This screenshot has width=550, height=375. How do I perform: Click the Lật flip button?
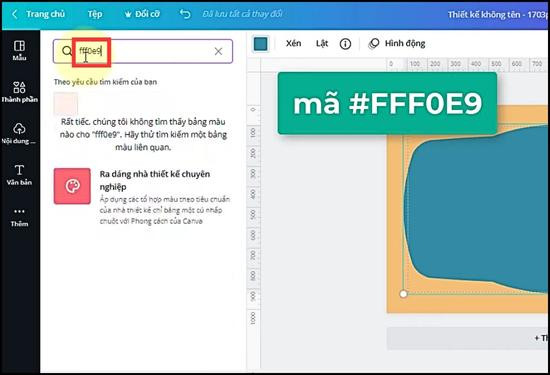click(322, 43)
